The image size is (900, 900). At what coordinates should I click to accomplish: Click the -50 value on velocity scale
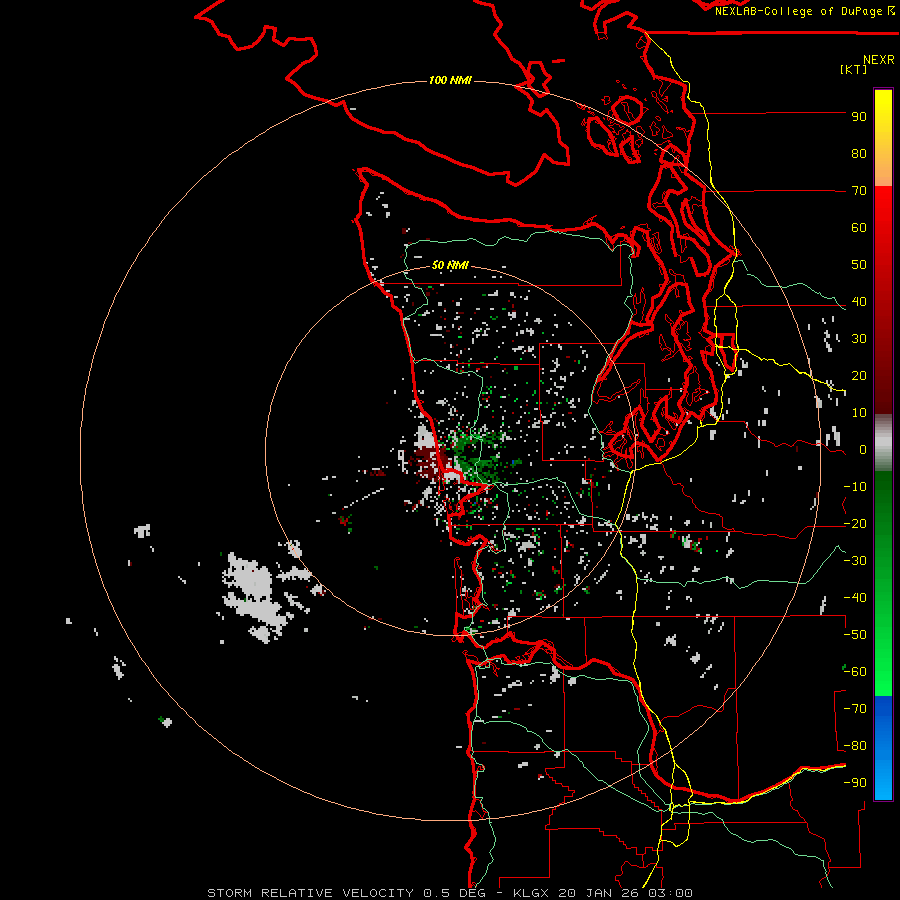tap(855, 635)
